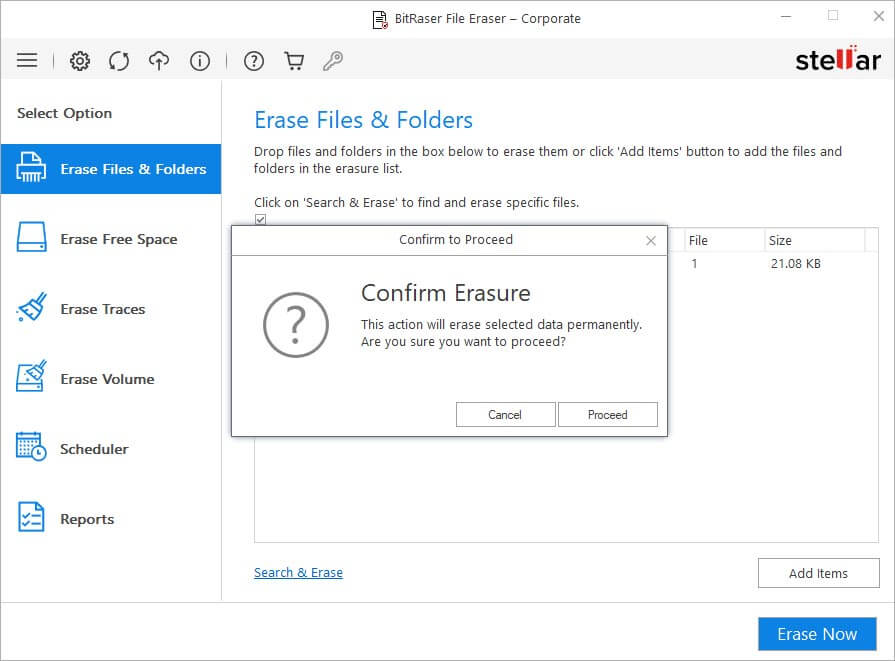Click the question mark dialog icon
Viewport: 895px width, 661px height.
(295, 325)
